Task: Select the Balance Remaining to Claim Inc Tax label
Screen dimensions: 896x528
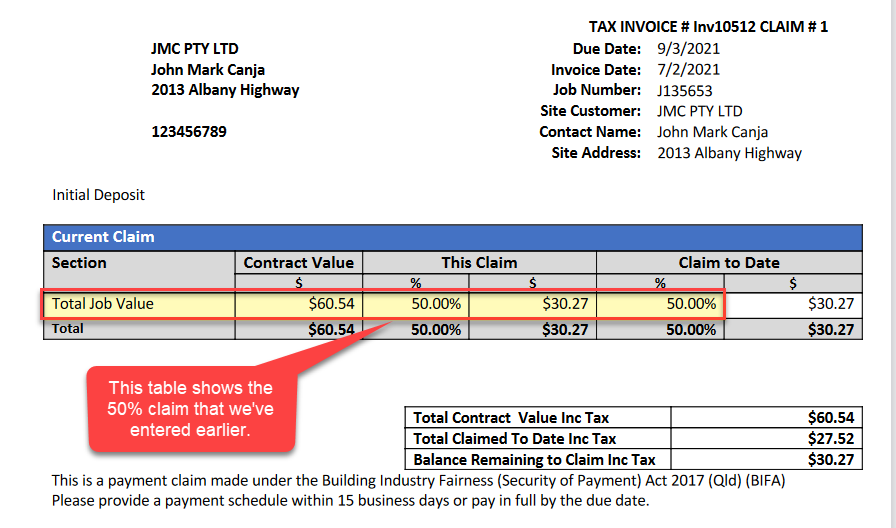Action: [534, 459]
